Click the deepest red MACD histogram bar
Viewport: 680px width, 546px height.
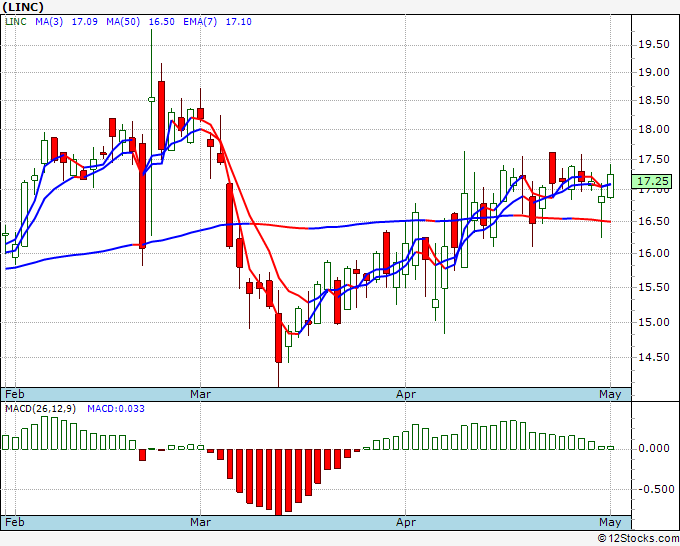pos(278,482)
